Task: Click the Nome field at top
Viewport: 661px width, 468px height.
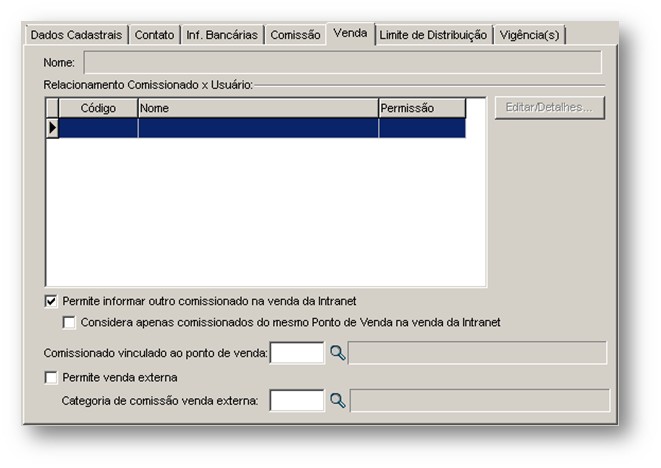Action: pos(343,62)
